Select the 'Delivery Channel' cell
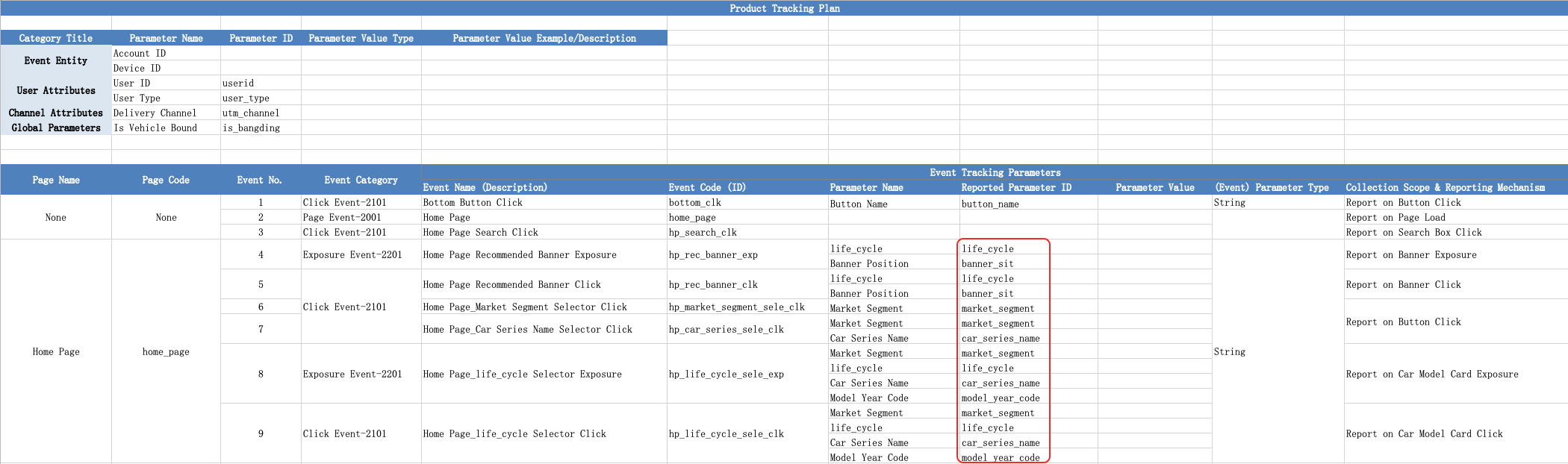The image size is (1568, 464). pos(166,113)
